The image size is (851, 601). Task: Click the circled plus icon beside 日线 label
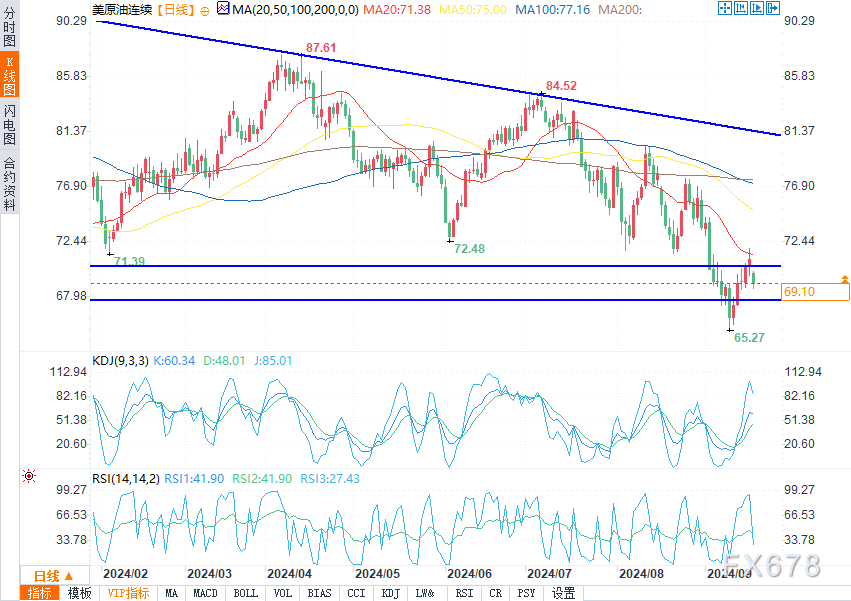coord(205,9)
